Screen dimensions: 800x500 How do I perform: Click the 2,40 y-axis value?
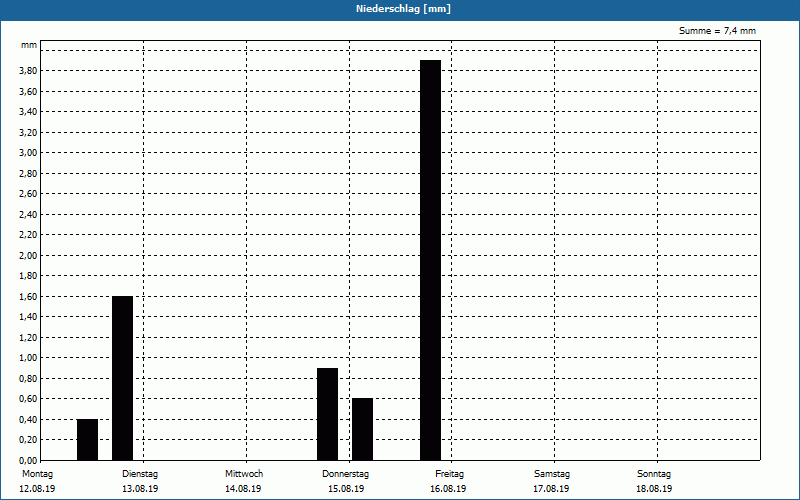click(x=28, y=214)
